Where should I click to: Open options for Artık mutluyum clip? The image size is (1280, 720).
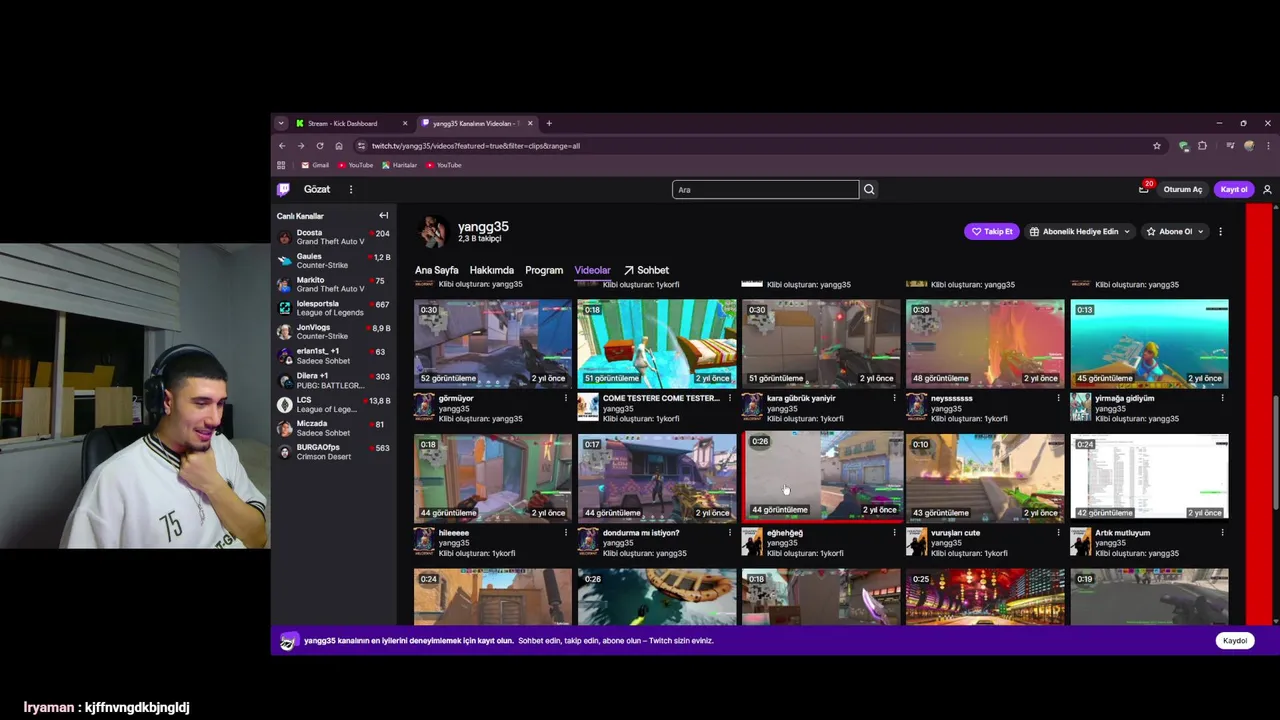(1222, 533)
